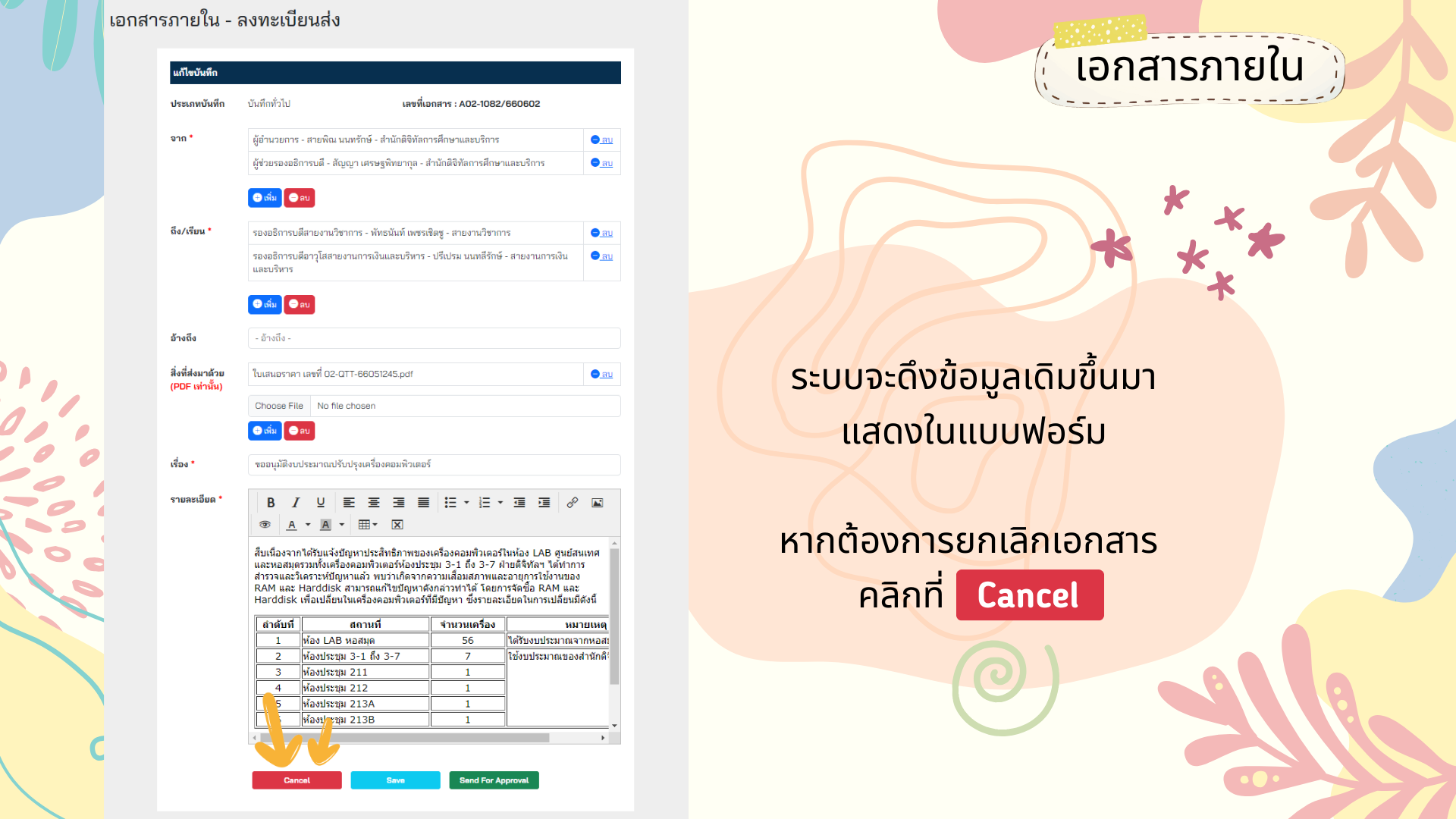Remove recipient พัทธนันท์ เพชรเชิดชู with its ลบ link
Image resolution: width=1456 pixels, height=819 pixels.
pos(602,233)
